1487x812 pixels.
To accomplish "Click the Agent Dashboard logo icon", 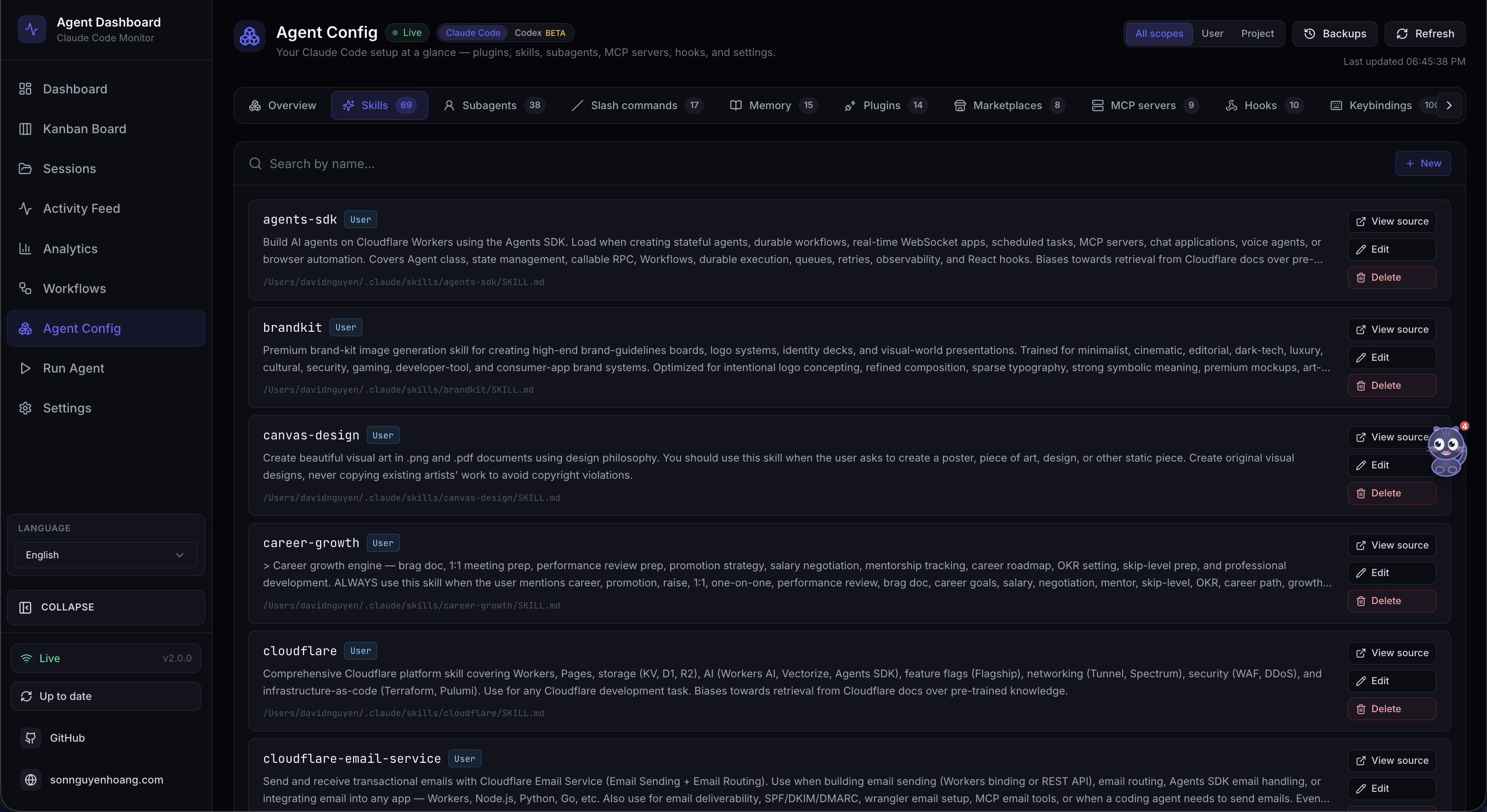I will click(32, 29).
